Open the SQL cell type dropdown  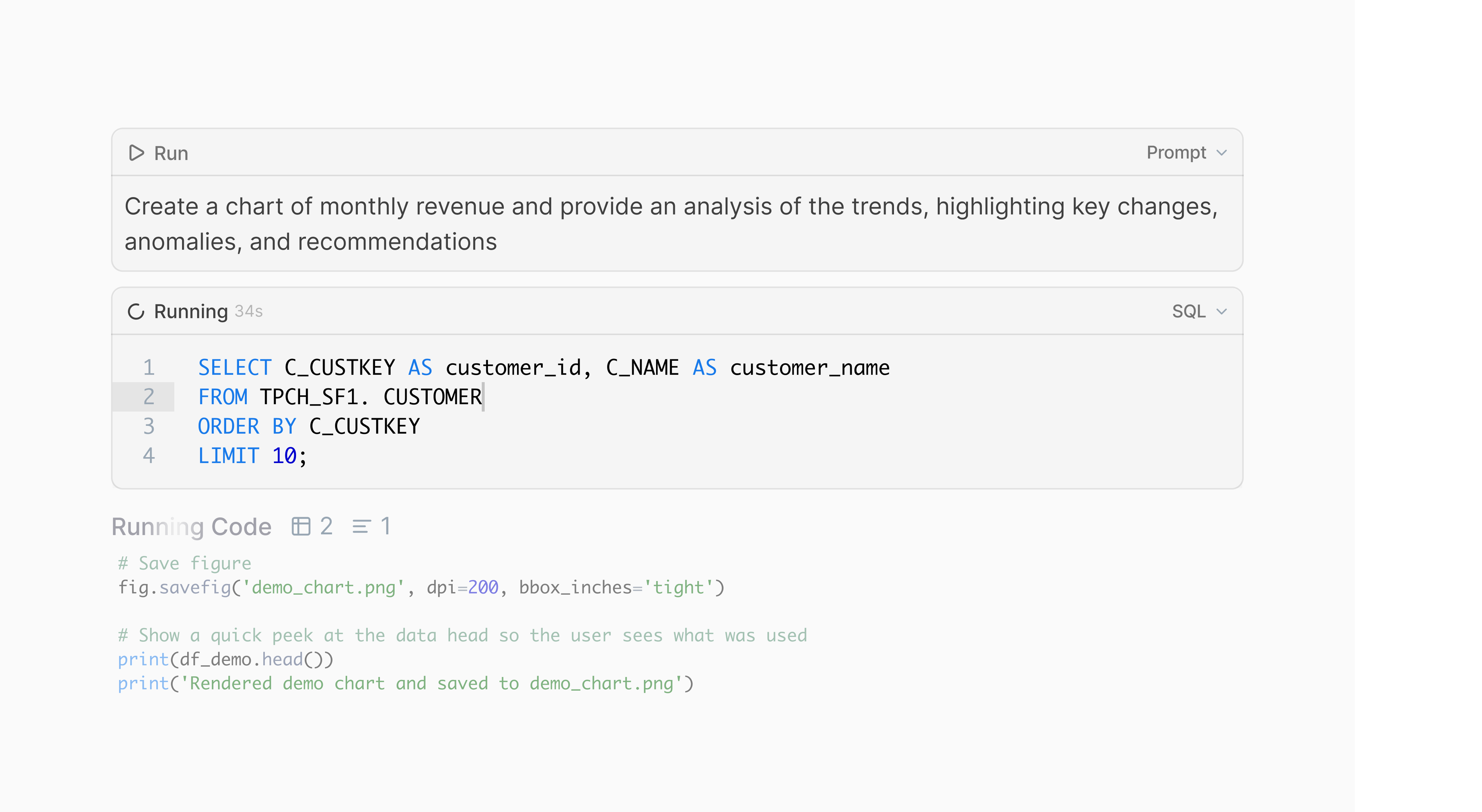point(1198,311)
